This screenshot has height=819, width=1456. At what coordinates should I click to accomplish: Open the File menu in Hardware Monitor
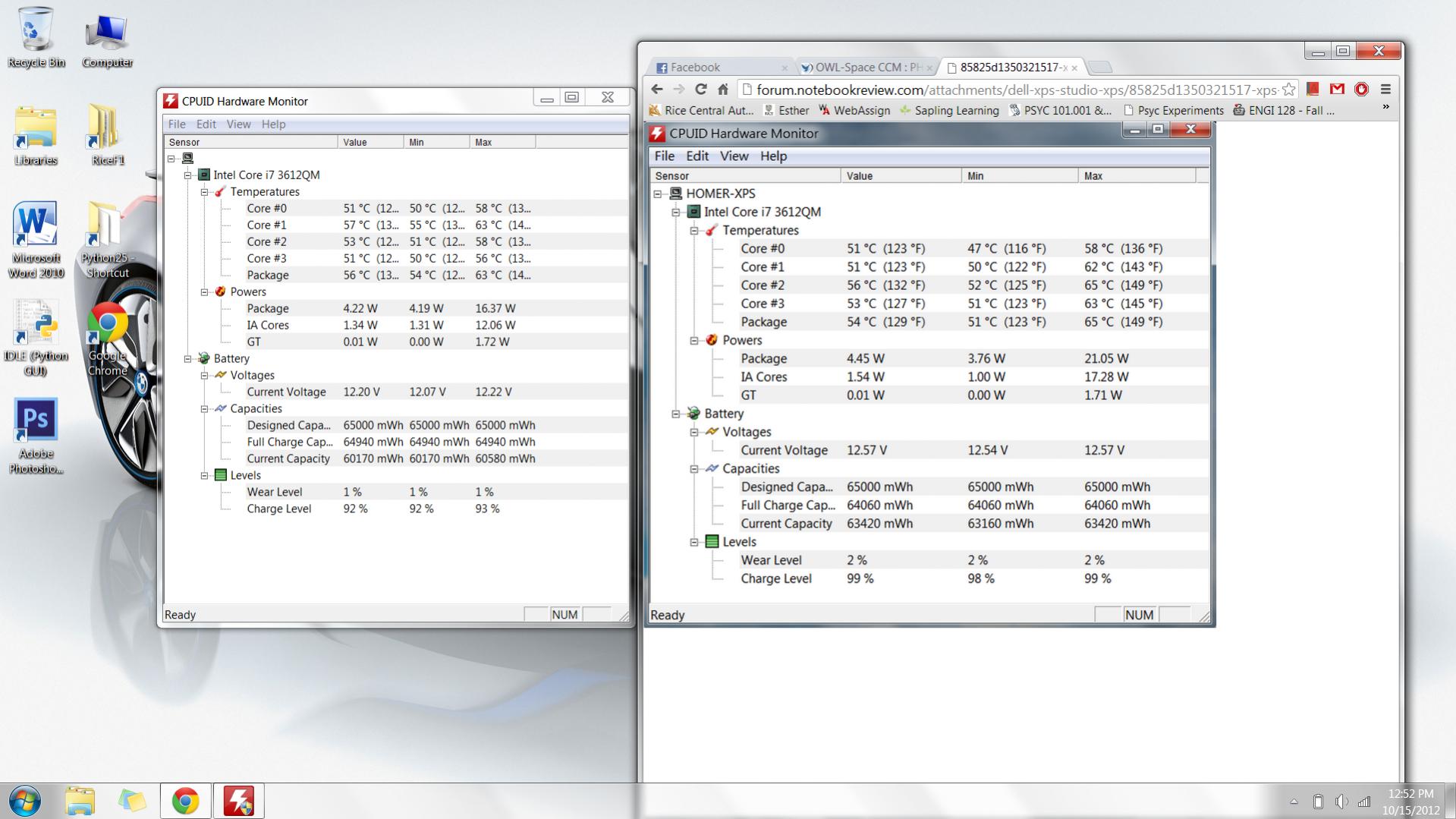[x=177, y=124]
